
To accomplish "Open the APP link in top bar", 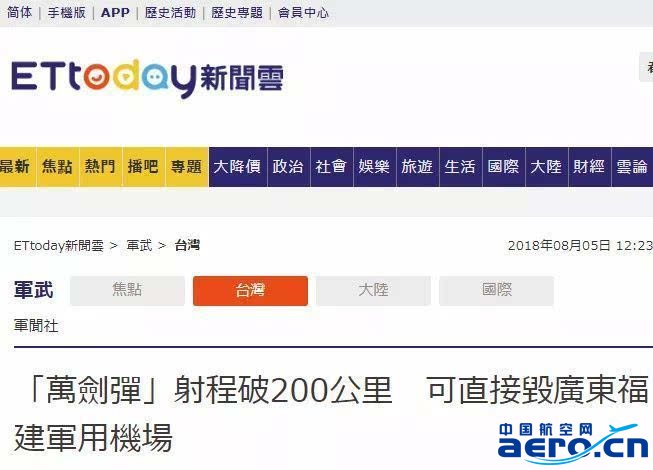I will (x=115, y=12).
